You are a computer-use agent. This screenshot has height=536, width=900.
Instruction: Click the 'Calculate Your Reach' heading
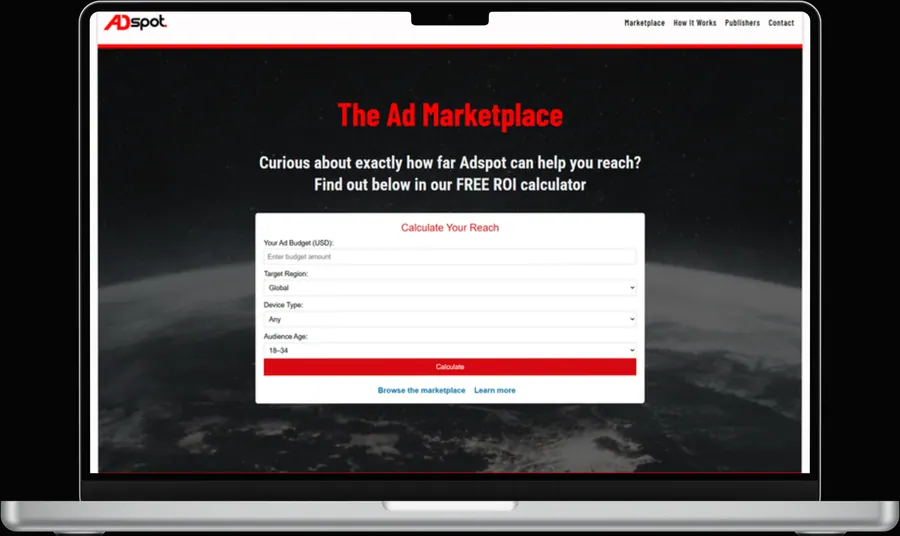tap(449, 228)
